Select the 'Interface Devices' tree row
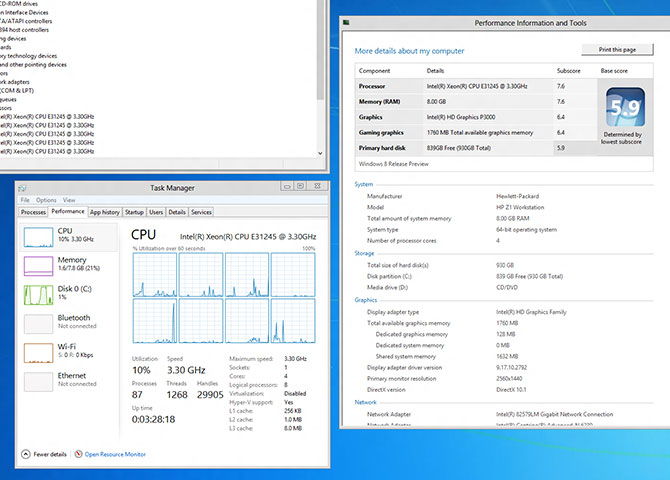The height and width of the screenshot is (480, 670). 24,12
